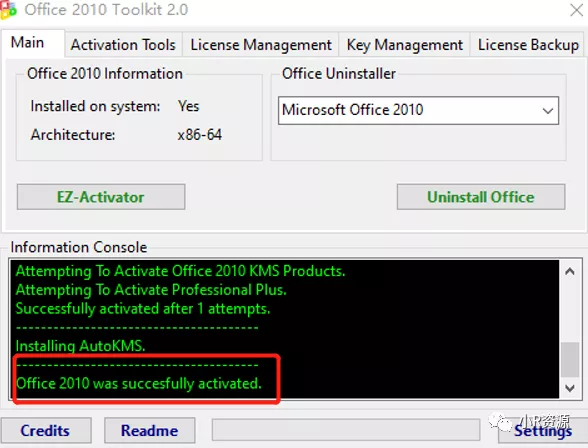The height and width of the screenshot is (448, 588).
Task: Open the Settings button
Action: click(543, 430)
